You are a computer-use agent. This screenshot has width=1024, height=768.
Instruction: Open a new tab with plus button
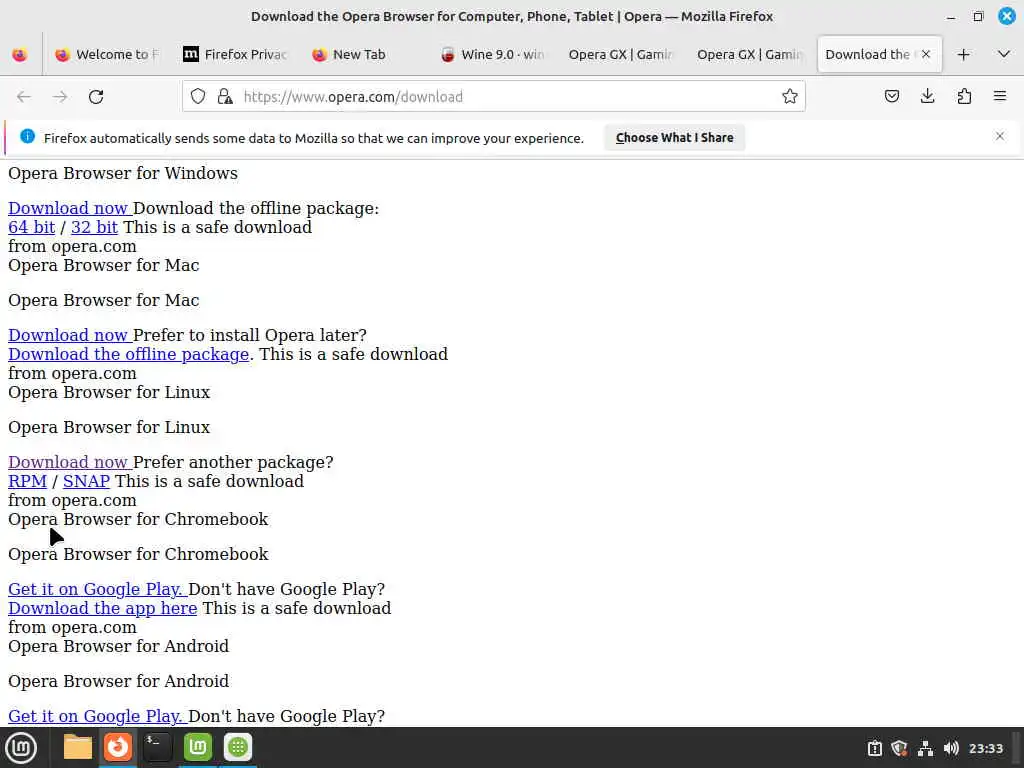tap(963, 55)
